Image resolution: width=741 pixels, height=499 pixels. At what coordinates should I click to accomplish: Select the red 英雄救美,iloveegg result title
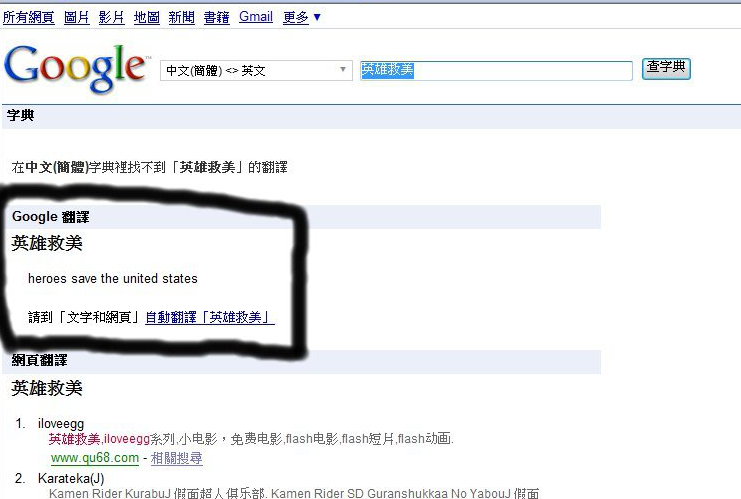pyautogui.click(x=99, y=439)
